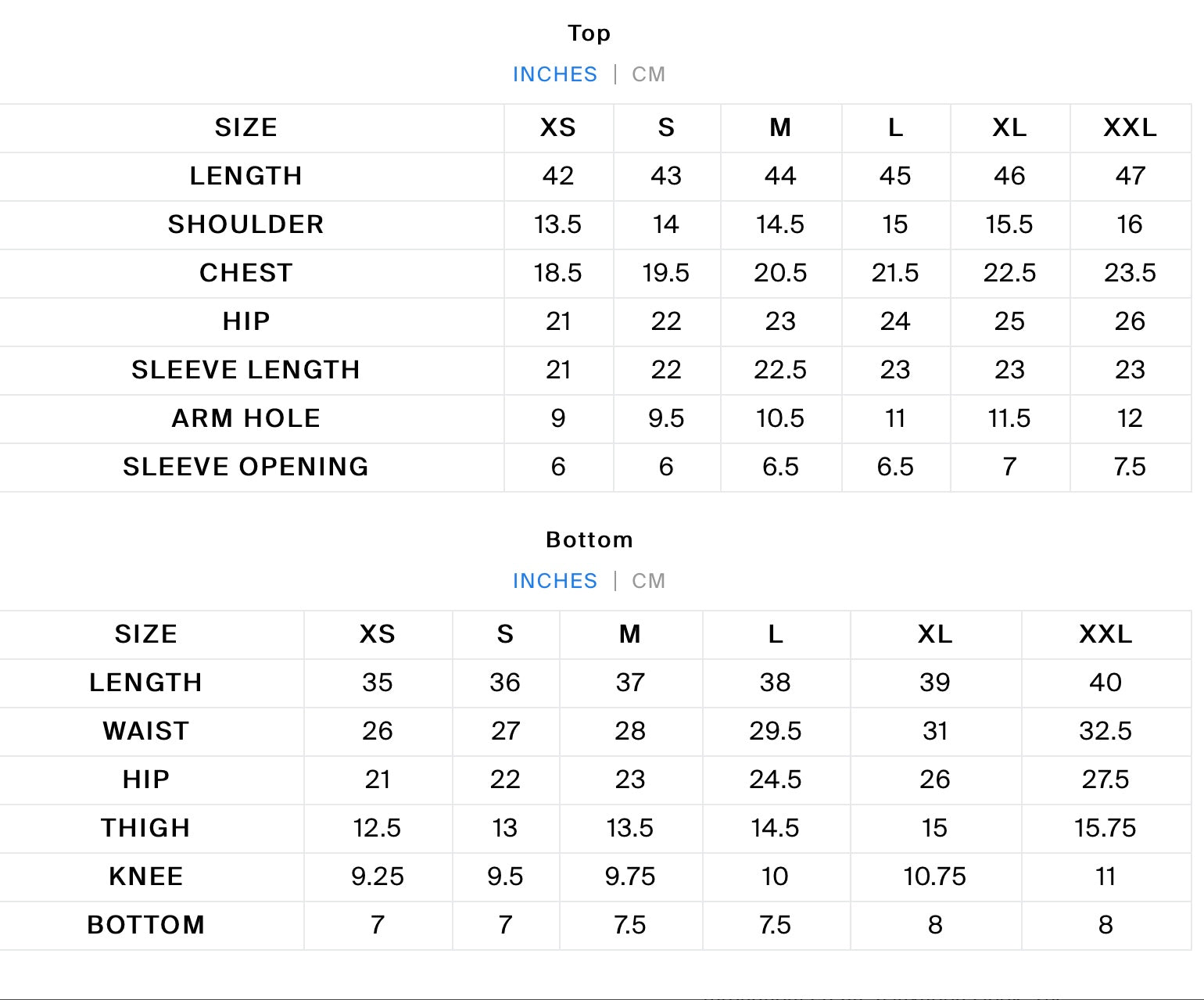Click the KNEE row label
Viewport: 1204px width, 1000px height.
pyautogui.click(x=146, y=876)
